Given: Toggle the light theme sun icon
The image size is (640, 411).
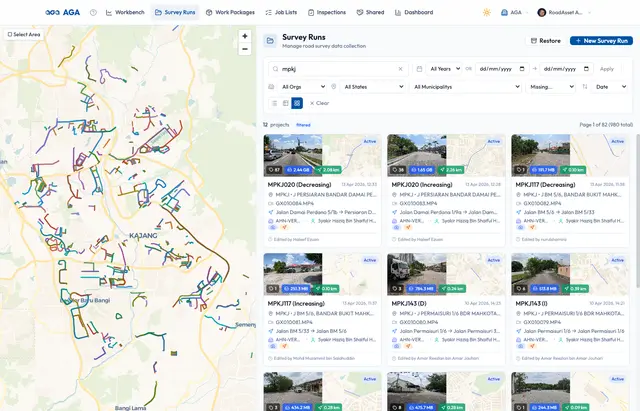Looking at the screenshot, I should tap(487, 13).
